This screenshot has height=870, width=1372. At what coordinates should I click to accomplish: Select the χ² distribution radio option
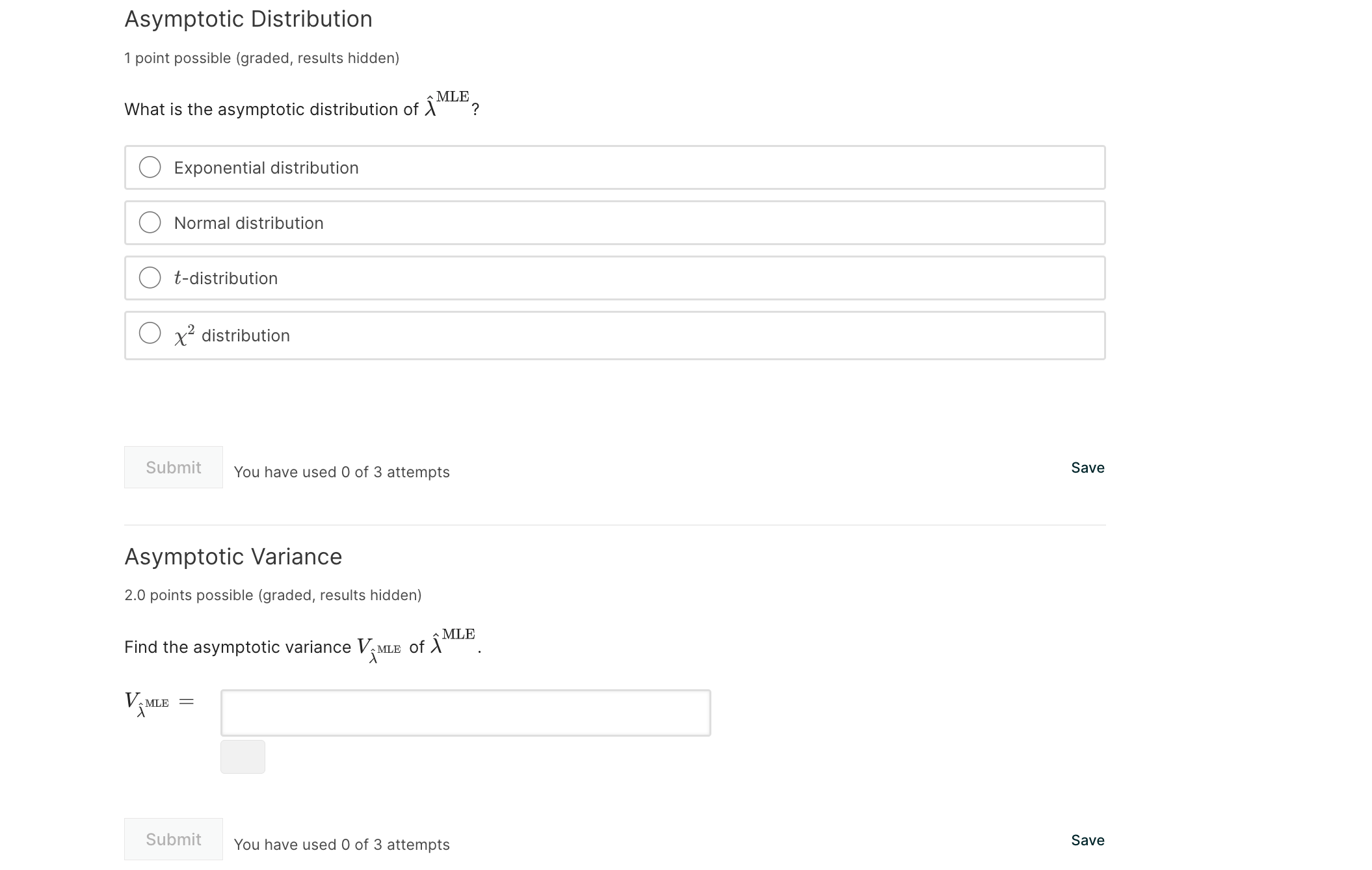tap(150, 333)
